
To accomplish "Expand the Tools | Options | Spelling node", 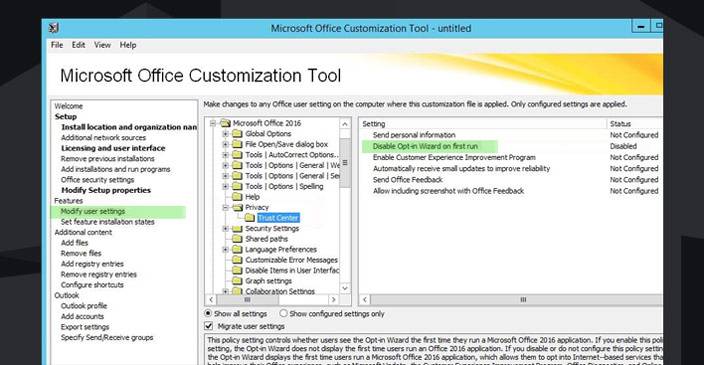I will pyautogui.click(x=226, y=186).
